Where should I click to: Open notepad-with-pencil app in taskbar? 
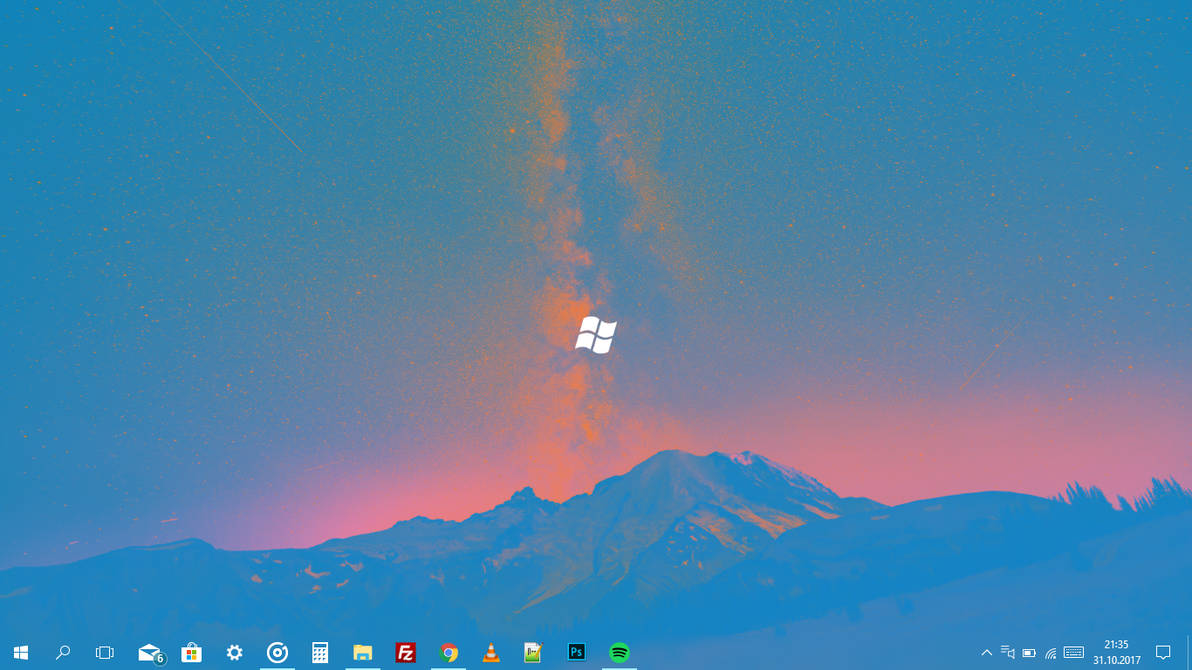534,653
